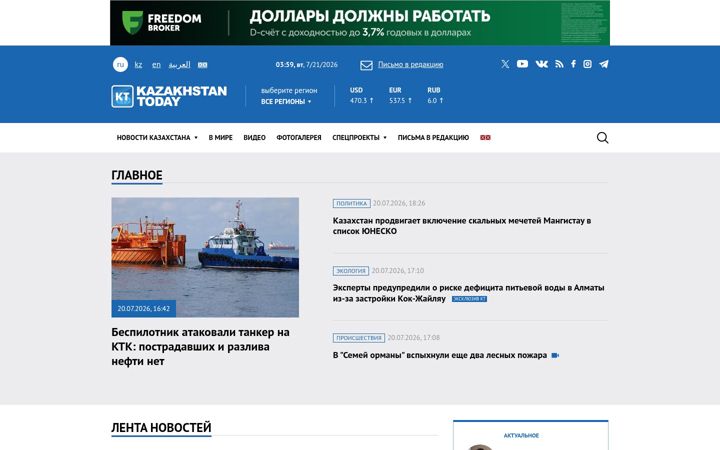Open the tanker photo thumbnail

tap(205, 257)
